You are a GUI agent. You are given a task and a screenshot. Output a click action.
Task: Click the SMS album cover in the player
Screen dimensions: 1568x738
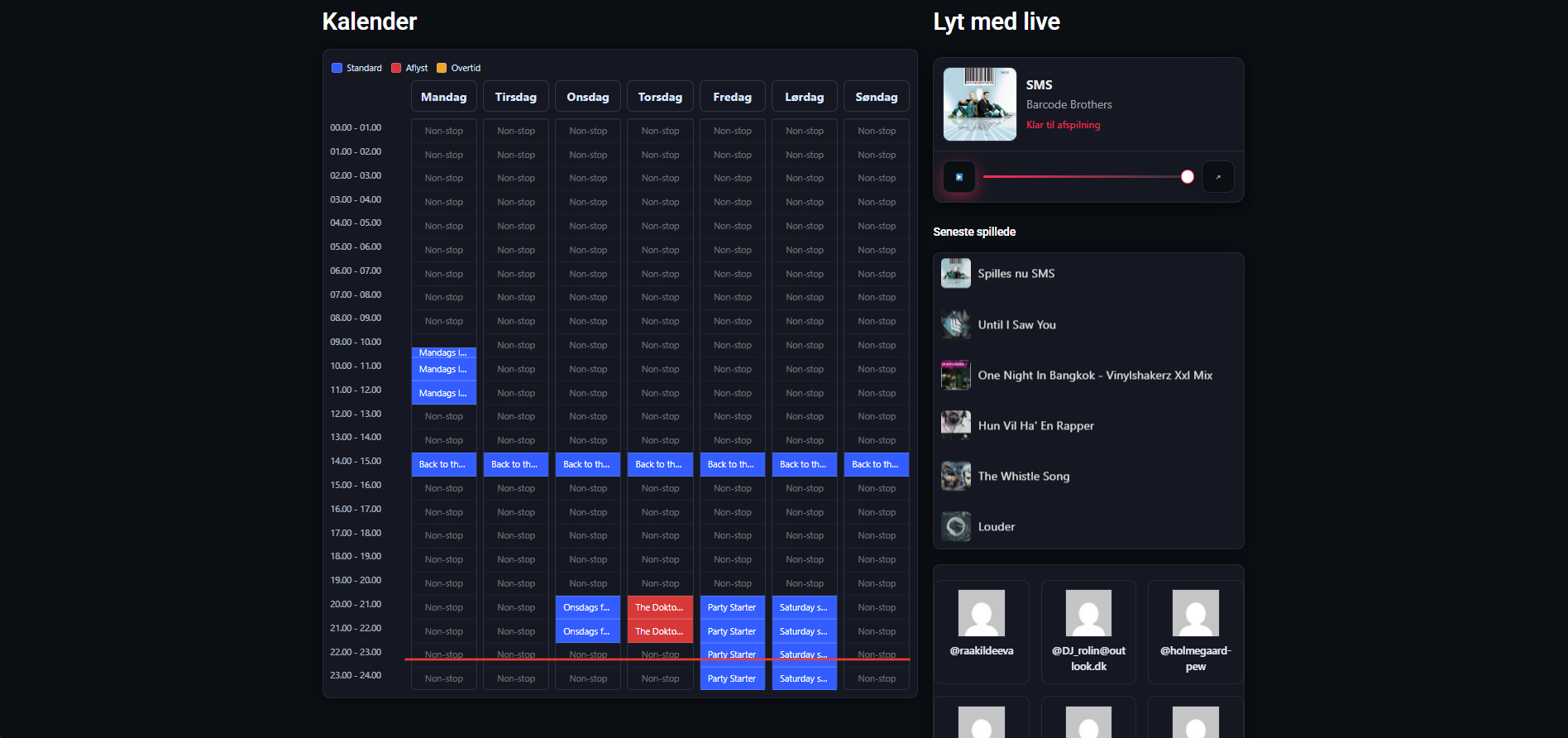(980, 104)
